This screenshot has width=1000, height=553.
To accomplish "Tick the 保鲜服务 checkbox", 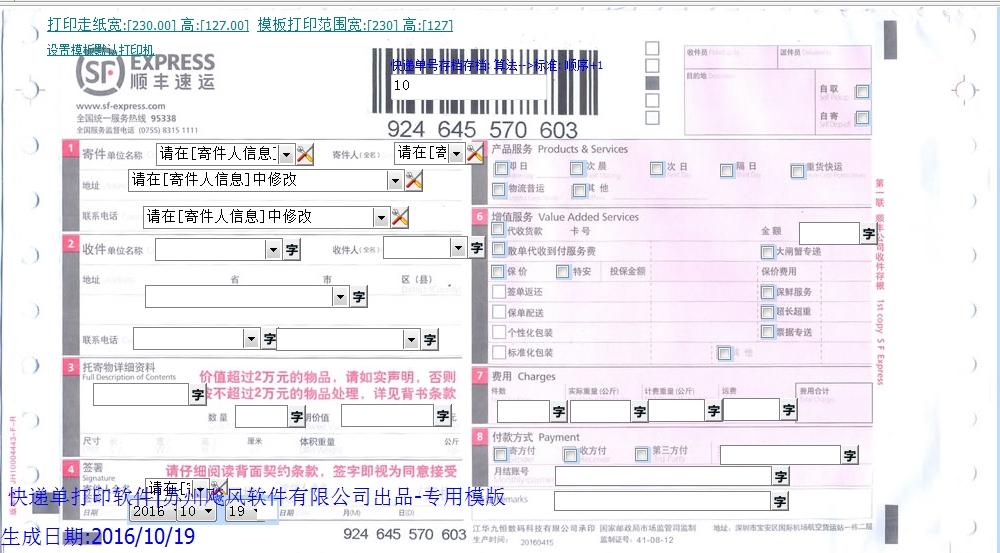I will pos(768,292).
